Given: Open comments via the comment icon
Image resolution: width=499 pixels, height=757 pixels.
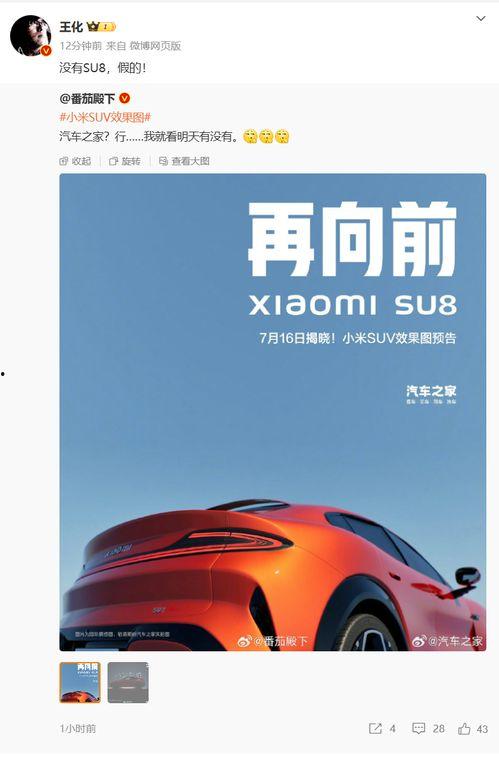Looking at the screenshot, I should tap(418, 728).
